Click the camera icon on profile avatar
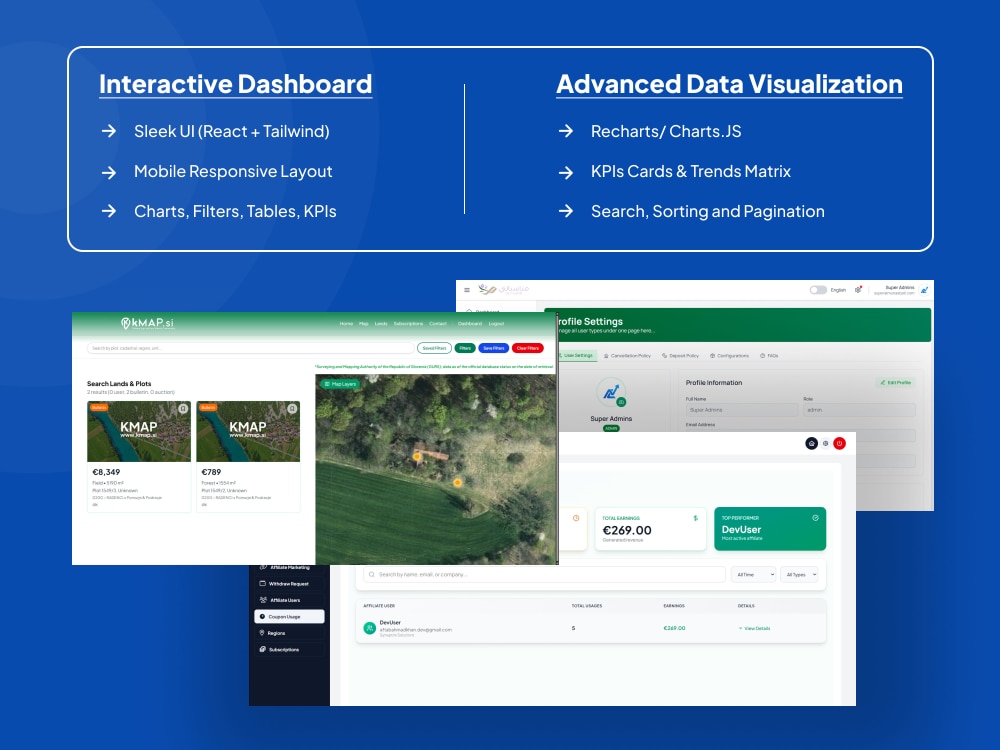Screen dimensions: 1000x750 (621, 402)
